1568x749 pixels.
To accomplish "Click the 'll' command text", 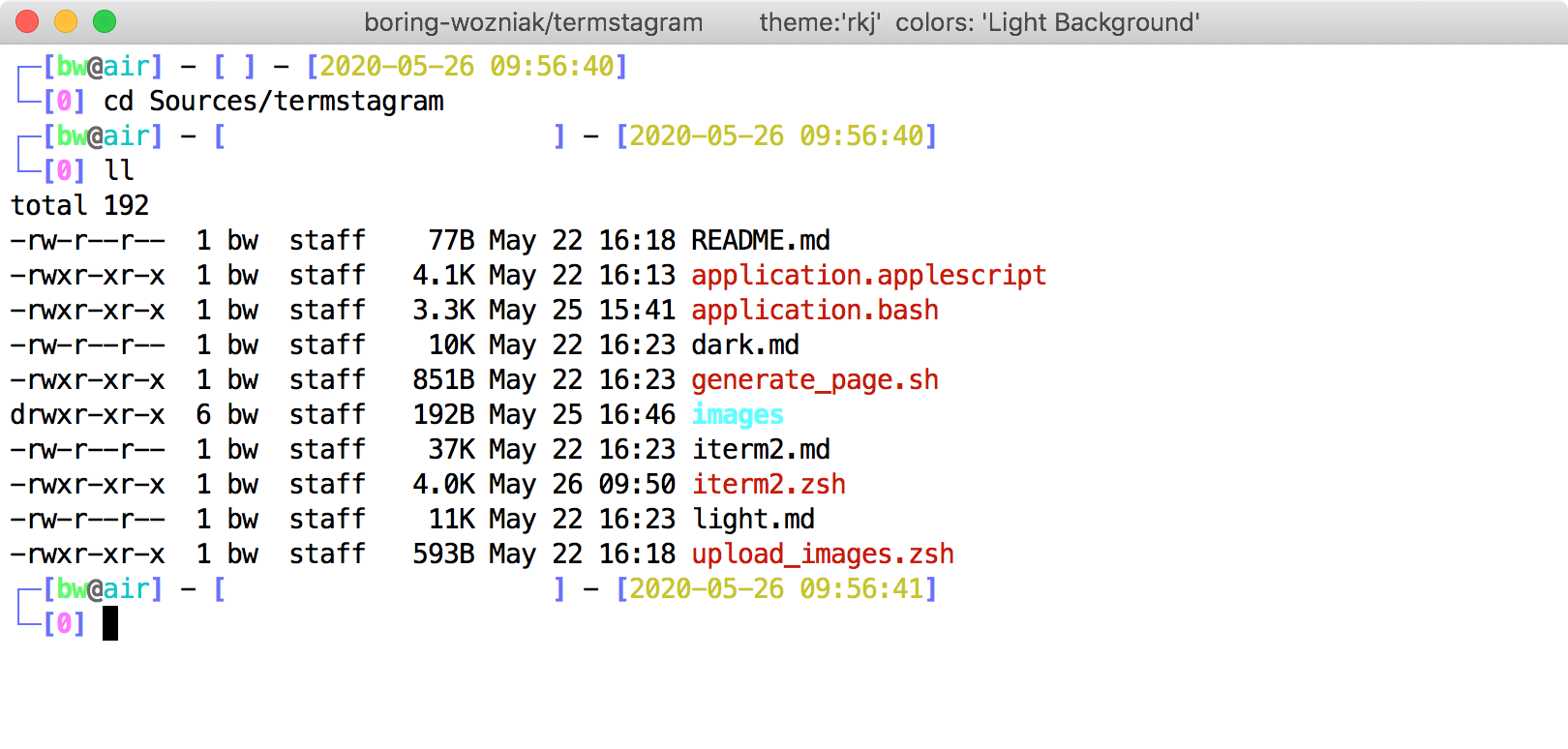I will 118,170.
